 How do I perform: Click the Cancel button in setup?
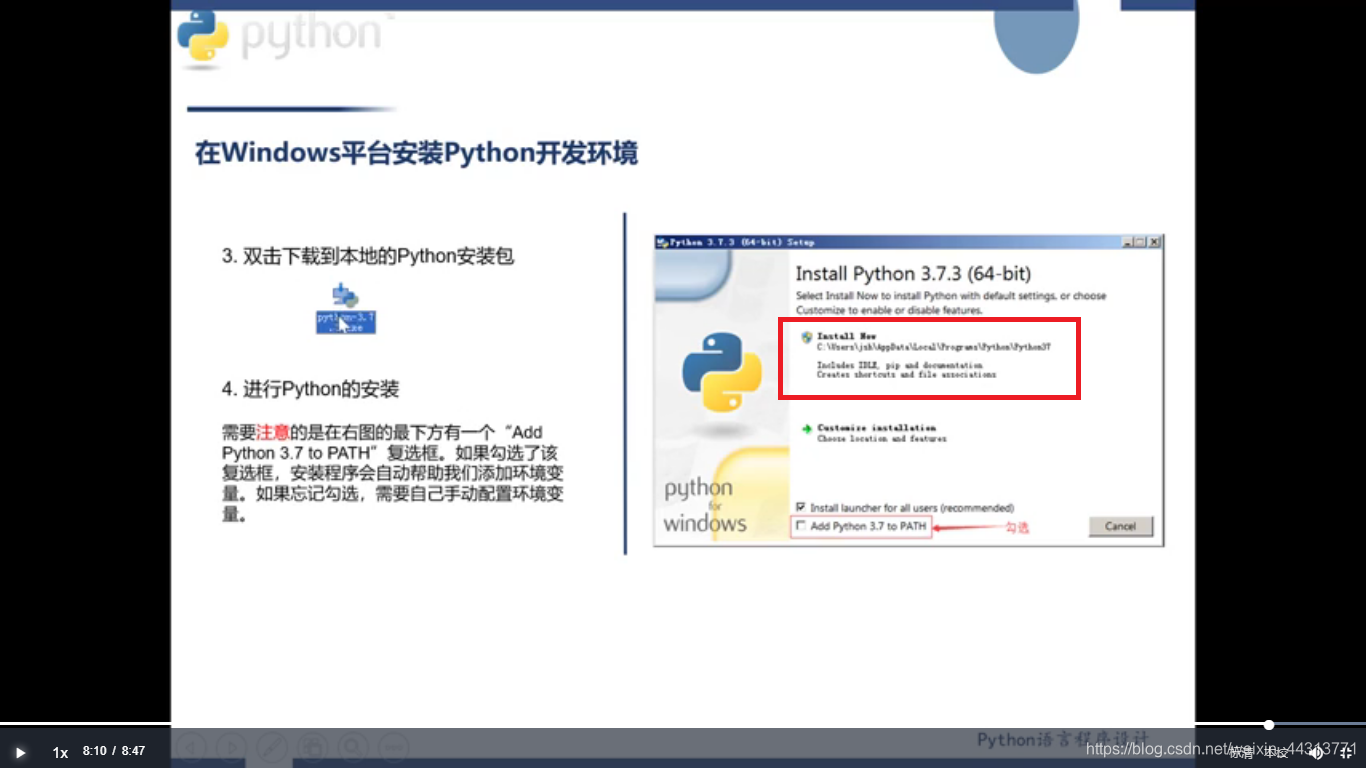click(1120, 526)
